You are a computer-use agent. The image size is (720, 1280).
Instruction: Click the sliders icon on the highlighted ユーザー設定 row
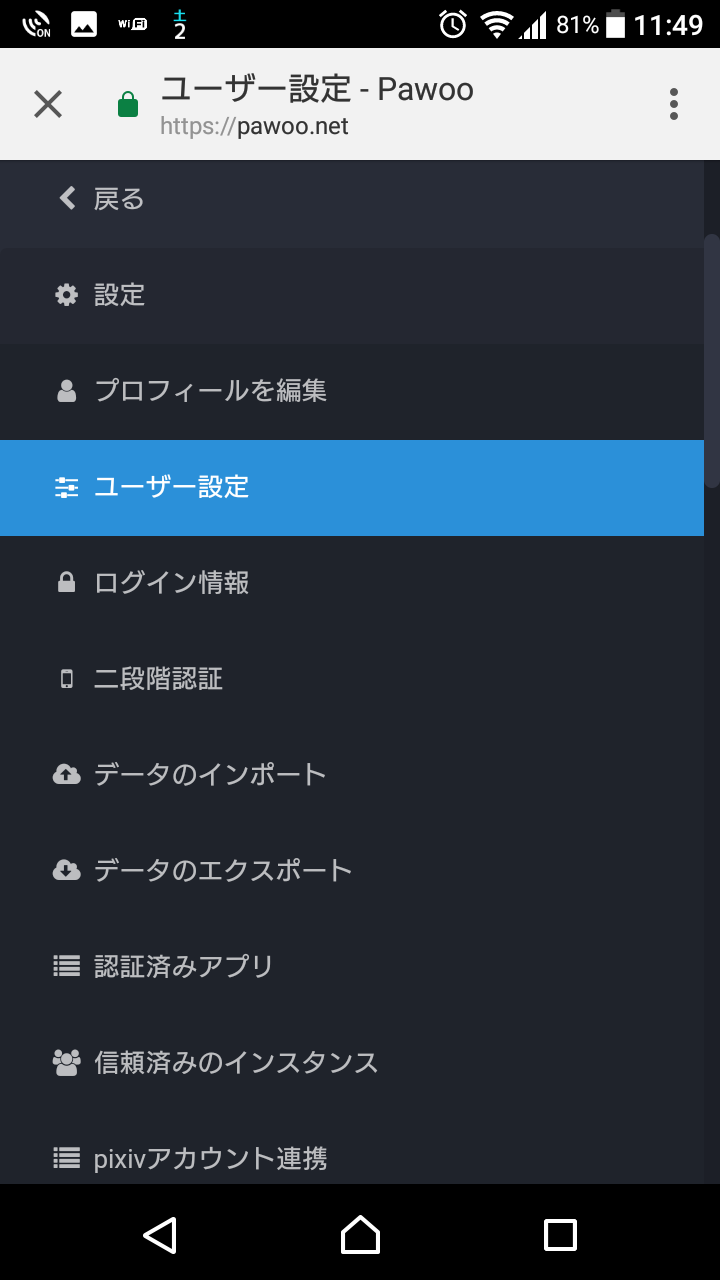(x=66, y=487)
